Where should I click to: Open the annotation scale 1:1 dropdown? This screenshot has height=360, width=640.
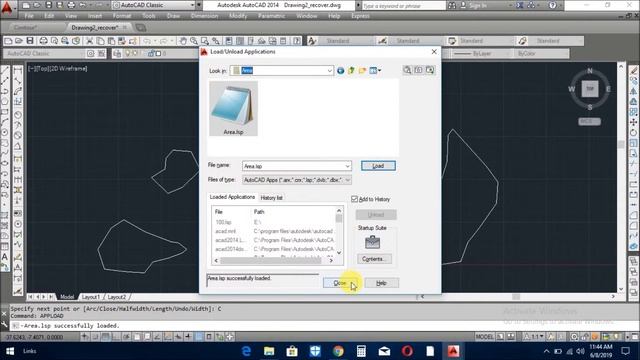coord(535,337)
